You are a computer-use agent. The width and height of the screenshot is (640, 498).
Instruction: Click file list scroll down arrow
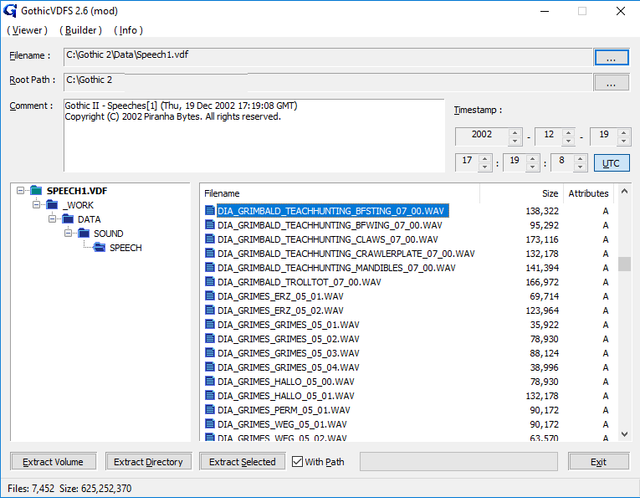coord(624,434)
